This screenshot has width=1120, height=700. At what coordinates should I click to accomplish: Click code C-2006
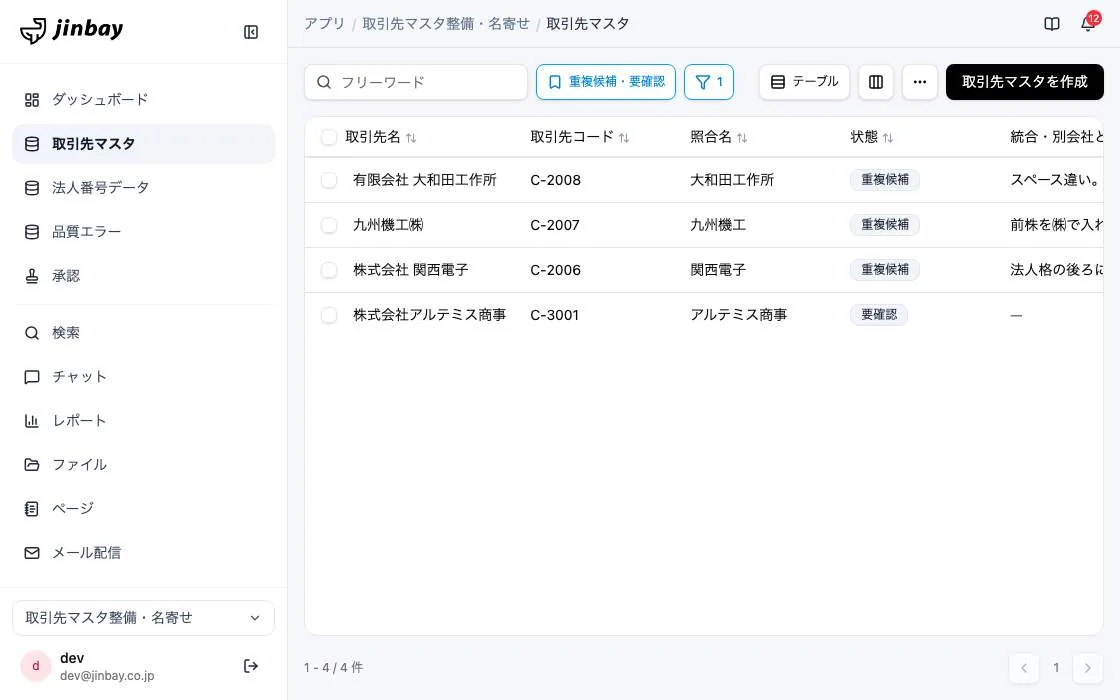click(x=555, y=270)
